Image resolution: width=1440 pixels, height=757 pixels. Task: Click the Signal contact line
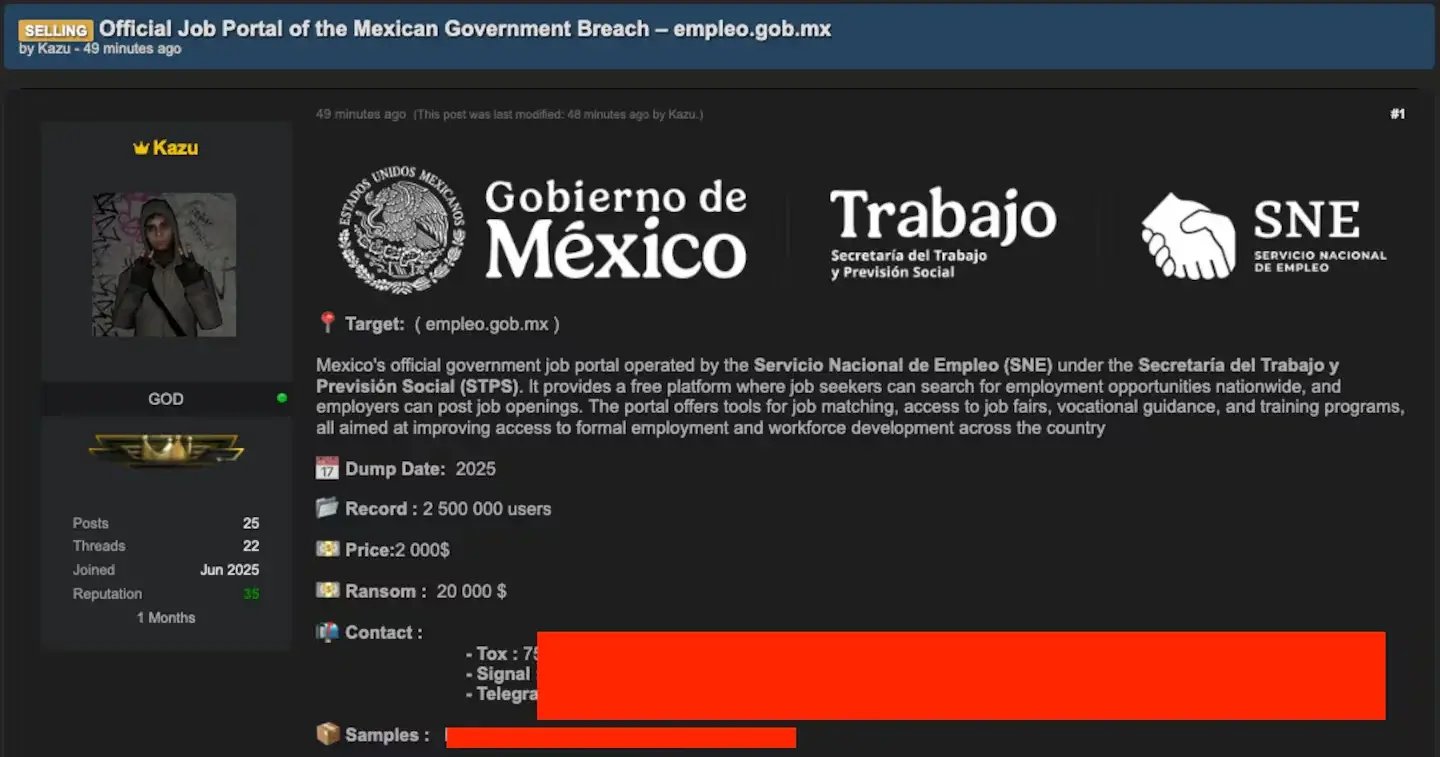(x=501, y=674)
